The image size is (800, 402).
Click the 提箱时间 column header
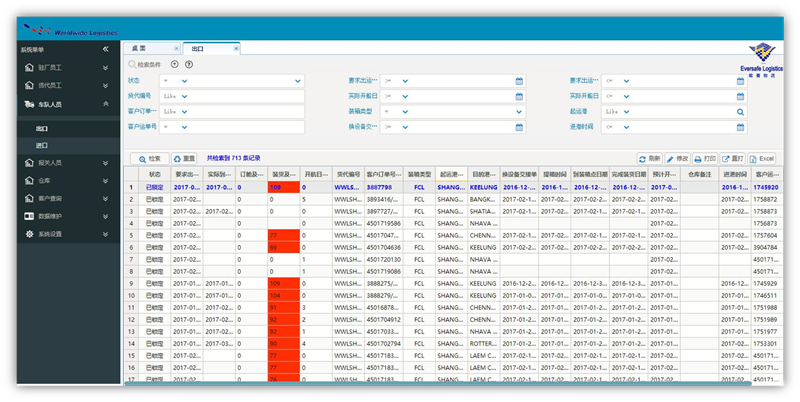(555, 174)
